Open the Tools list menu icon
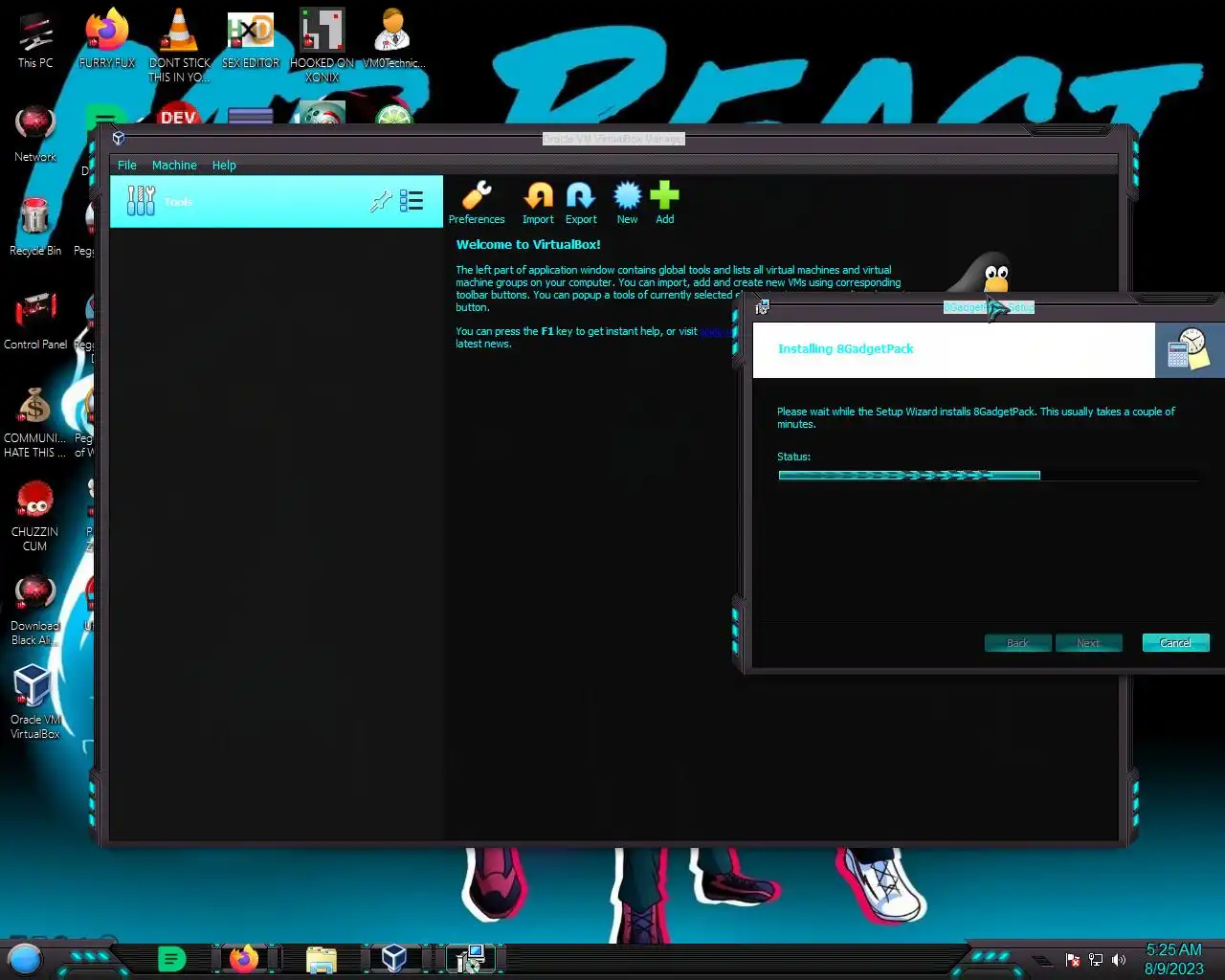The height and width of the screenshot is (980, 1225). point(412,201)
